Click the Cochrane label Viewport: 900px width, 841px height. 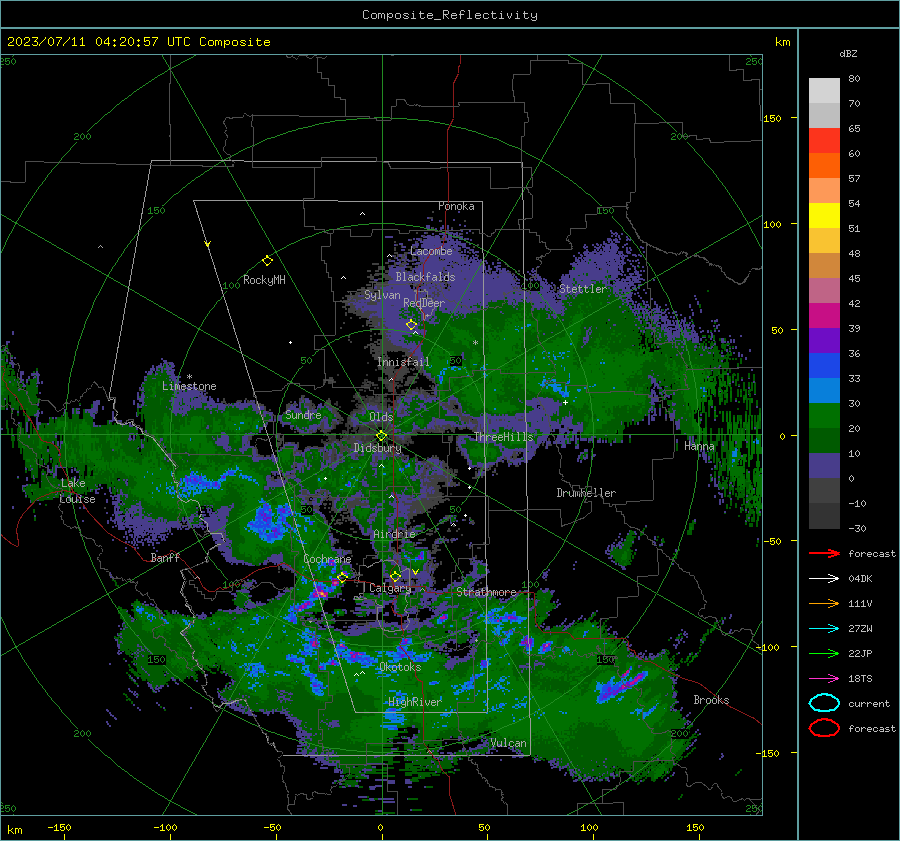point(327,559)
